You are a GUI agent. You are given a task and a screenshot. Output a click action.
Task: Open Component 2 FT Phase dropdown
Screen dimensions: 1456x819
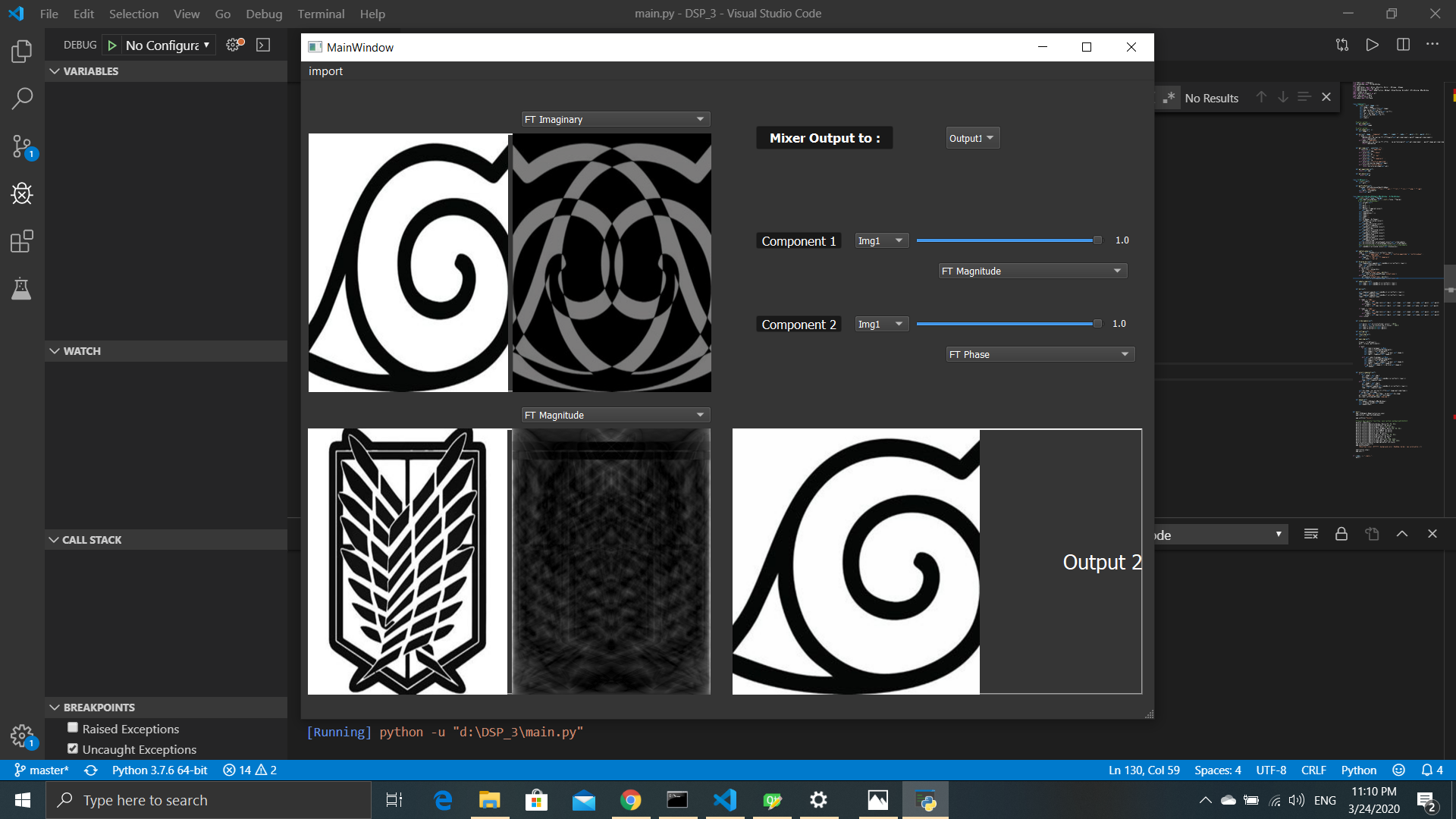[1040, 354]
